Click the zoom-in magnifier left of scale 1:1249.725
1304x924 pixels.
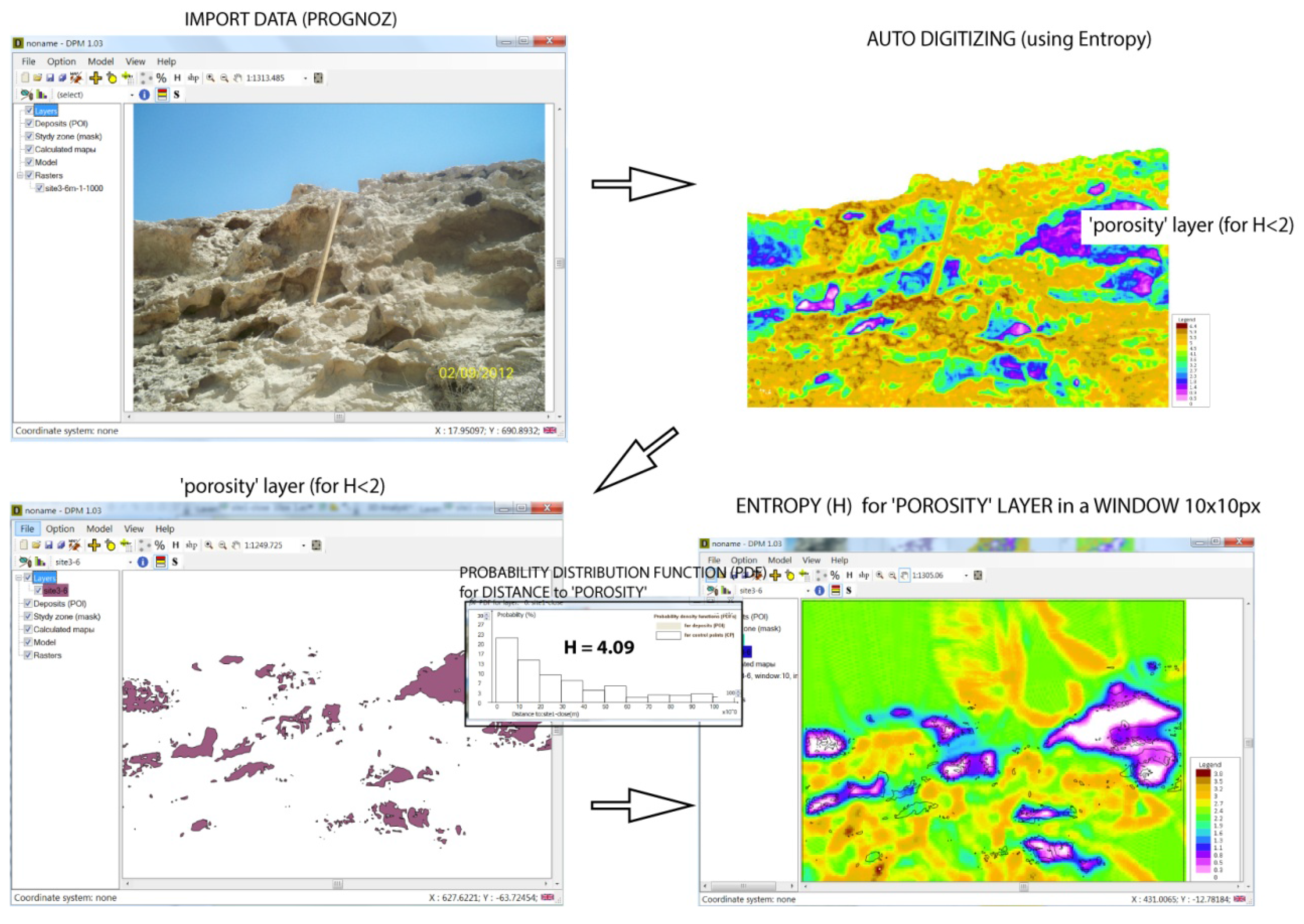point(209,545)
